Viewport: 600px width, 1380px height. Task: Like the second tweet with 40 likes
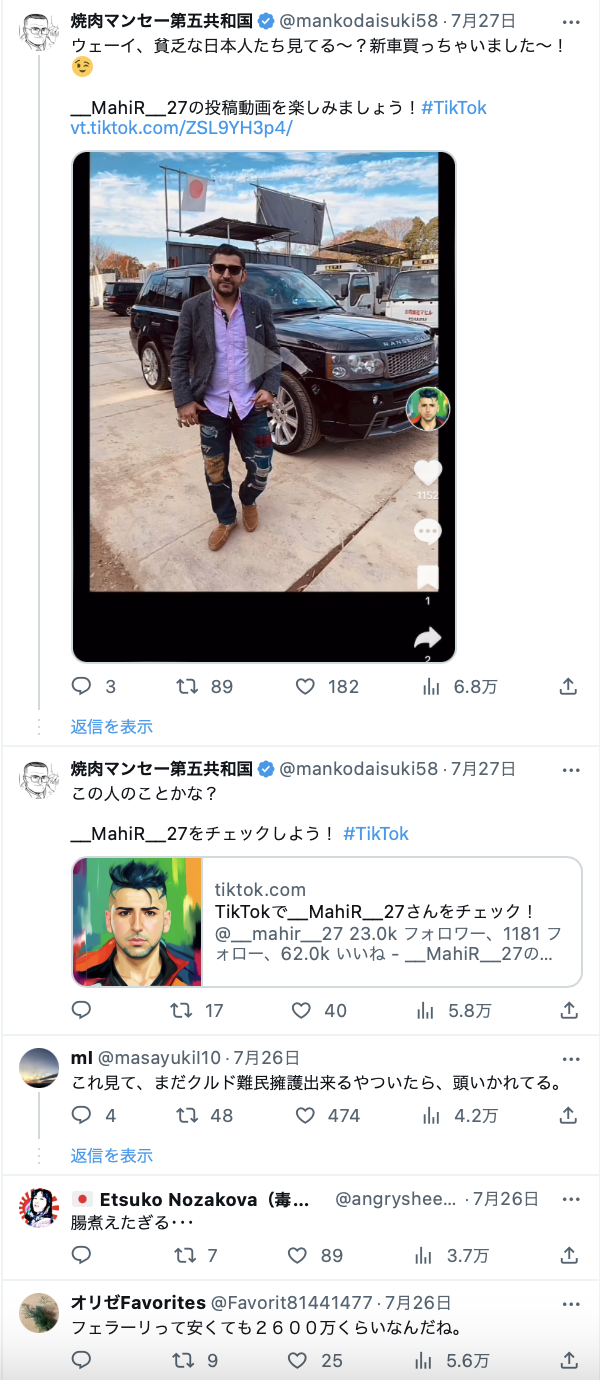click(x=301, y=1010)
